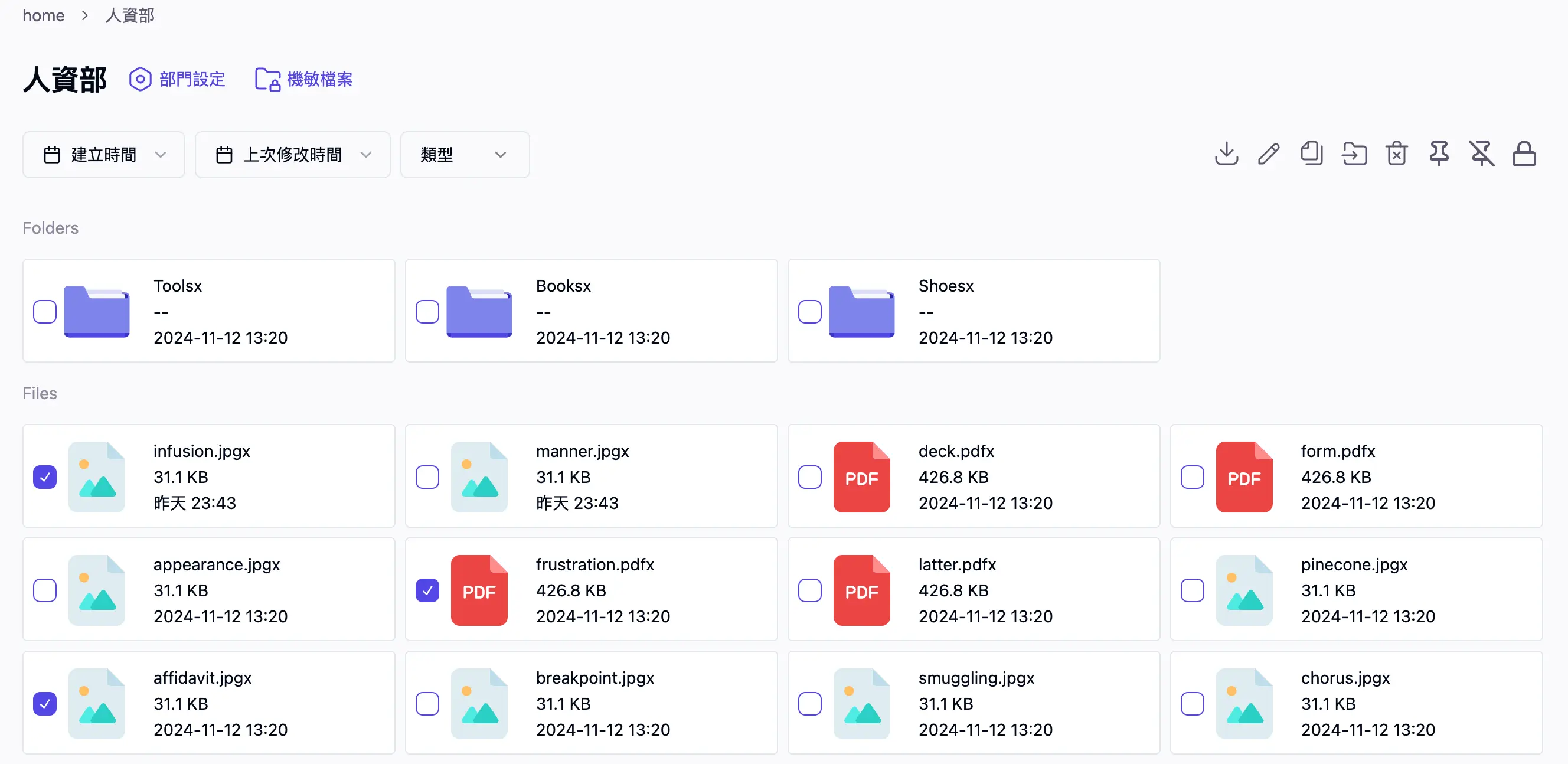
Task: Click the trash delete icon
Action: tap(1396, 154)
